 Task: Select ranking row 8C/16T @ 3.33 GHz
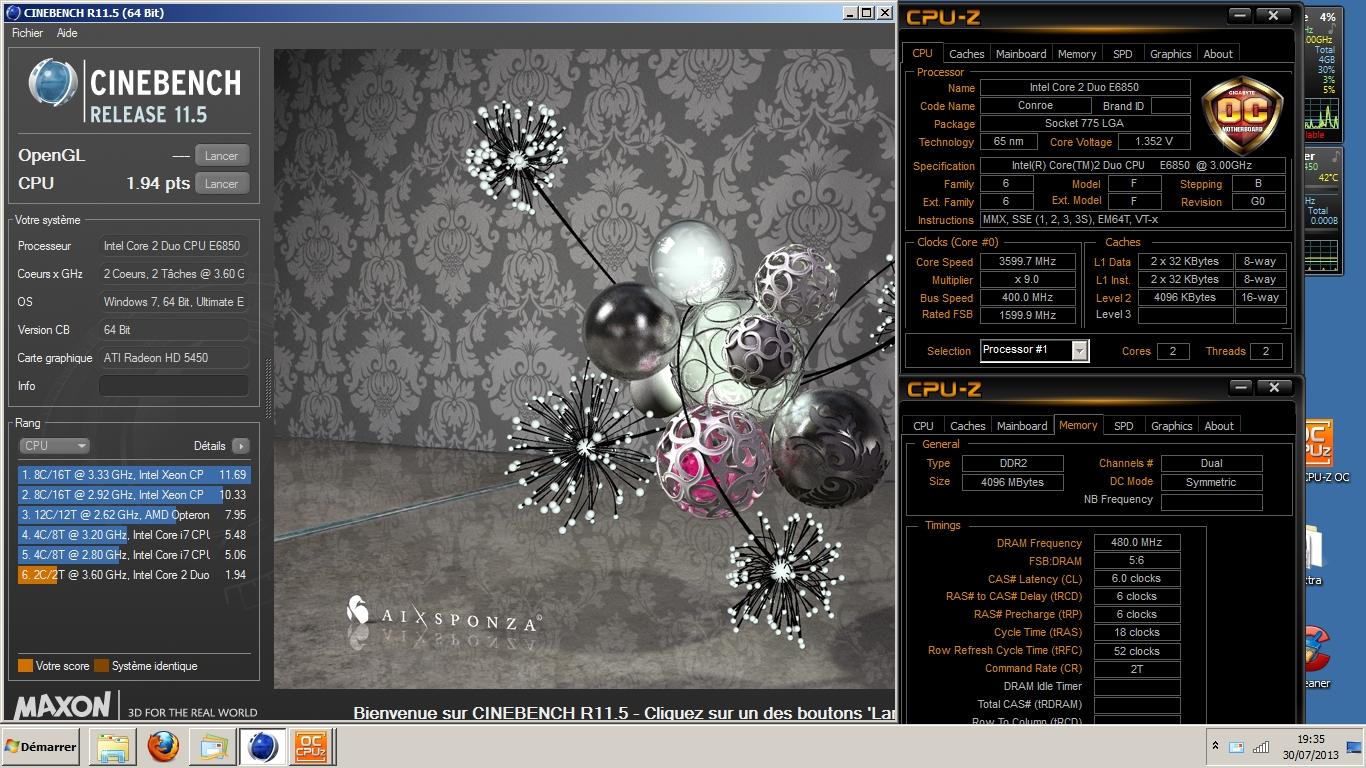tap(134, 475)
